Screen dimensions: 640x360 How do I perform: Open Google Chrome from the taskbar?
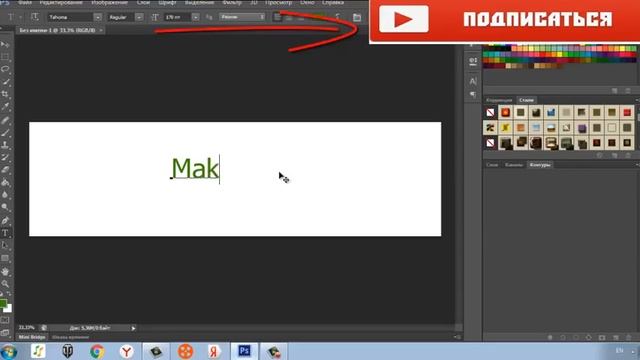97,351
